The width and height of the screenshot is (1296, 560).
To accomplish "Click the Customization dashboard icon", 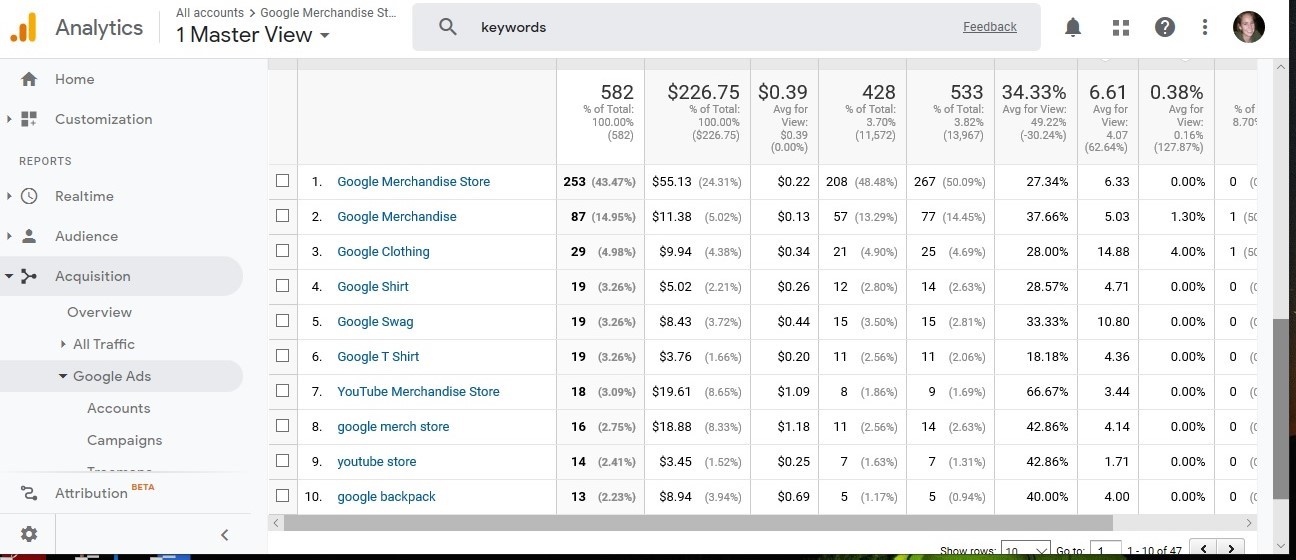I will click(x=29, y=119).
